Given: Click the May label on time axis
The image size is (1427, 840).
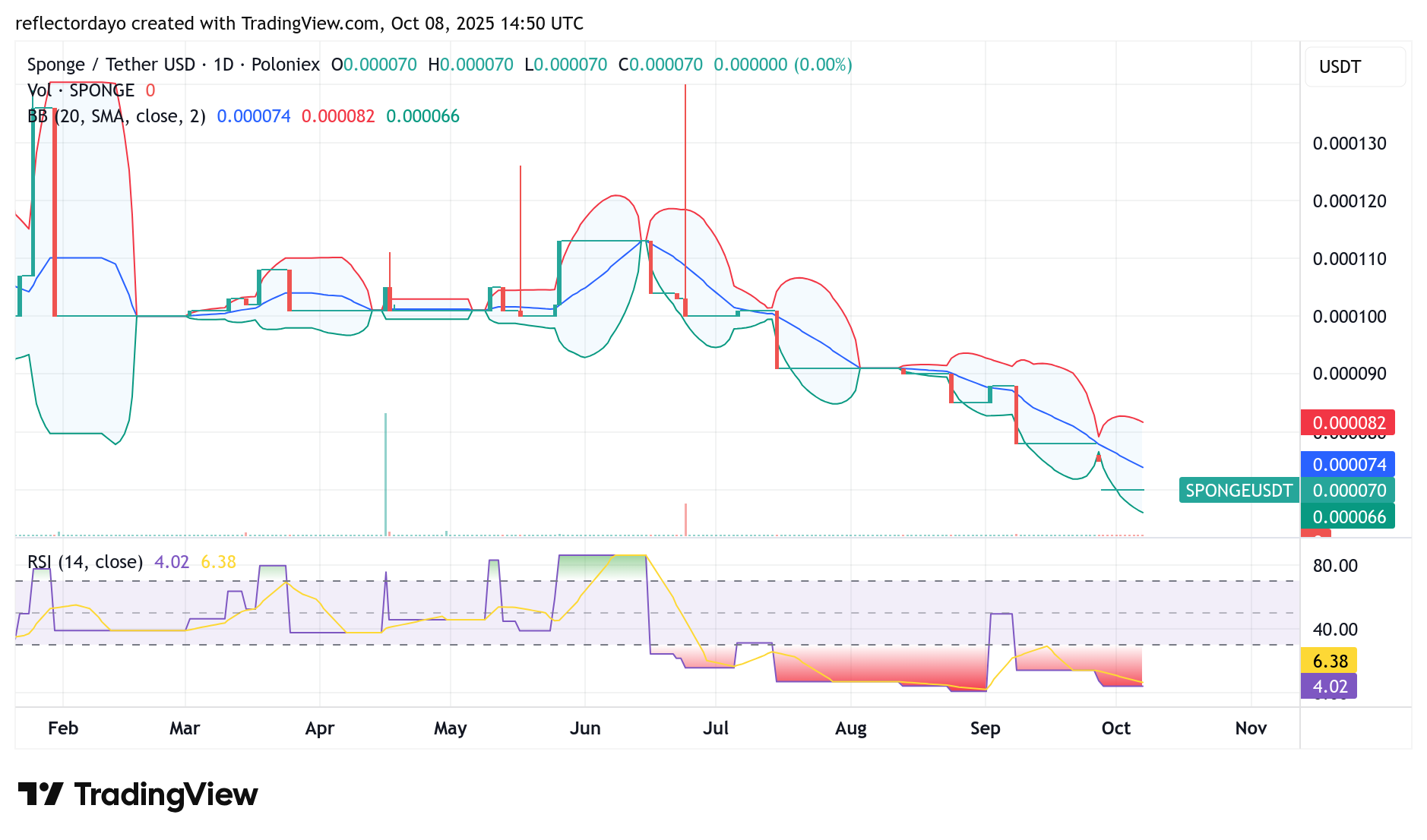Looking at the screenshot, I should click(x=451, y=728).
